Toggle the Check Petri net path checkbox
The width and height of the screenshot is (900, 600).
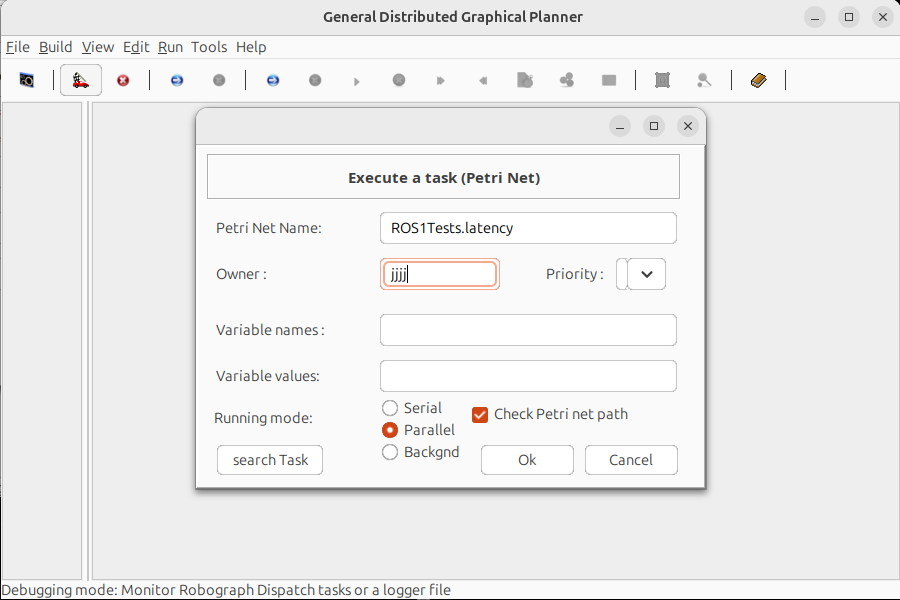tap(480, 415)
